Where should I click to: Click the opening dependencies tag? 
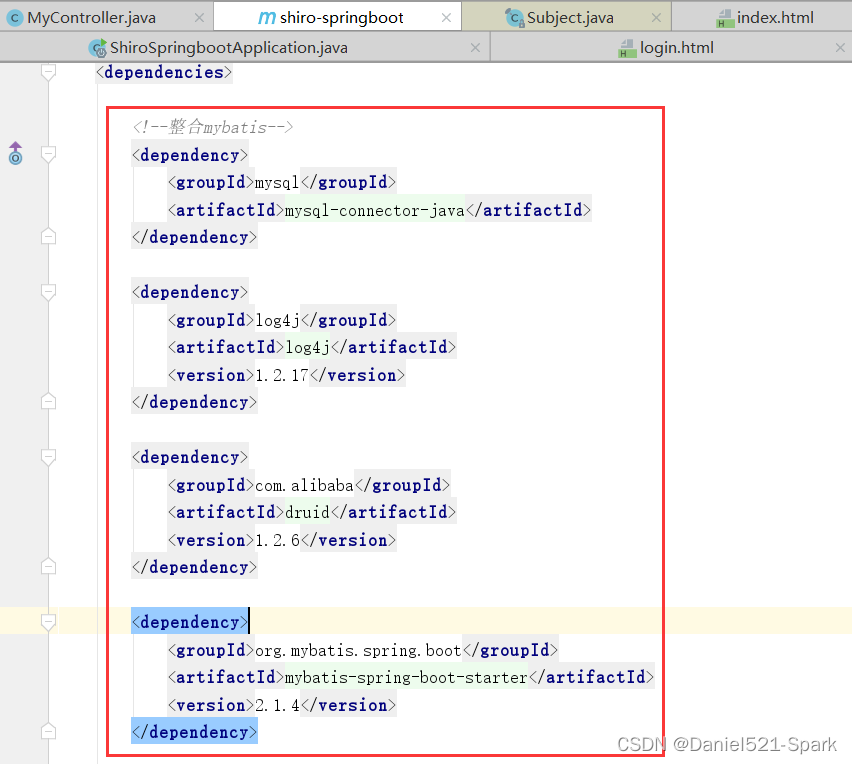click(x=164, y=72)
